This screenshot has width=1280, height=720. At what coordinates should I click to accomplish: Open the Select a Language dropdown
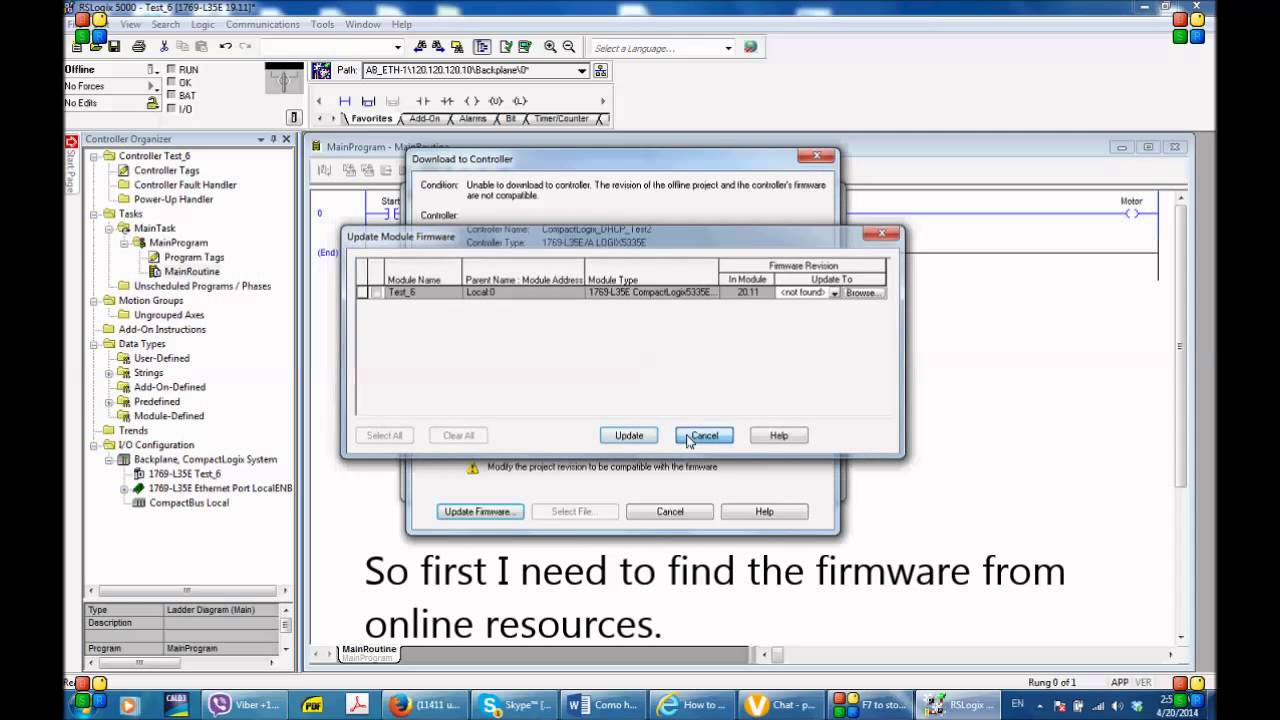point(728,48)
